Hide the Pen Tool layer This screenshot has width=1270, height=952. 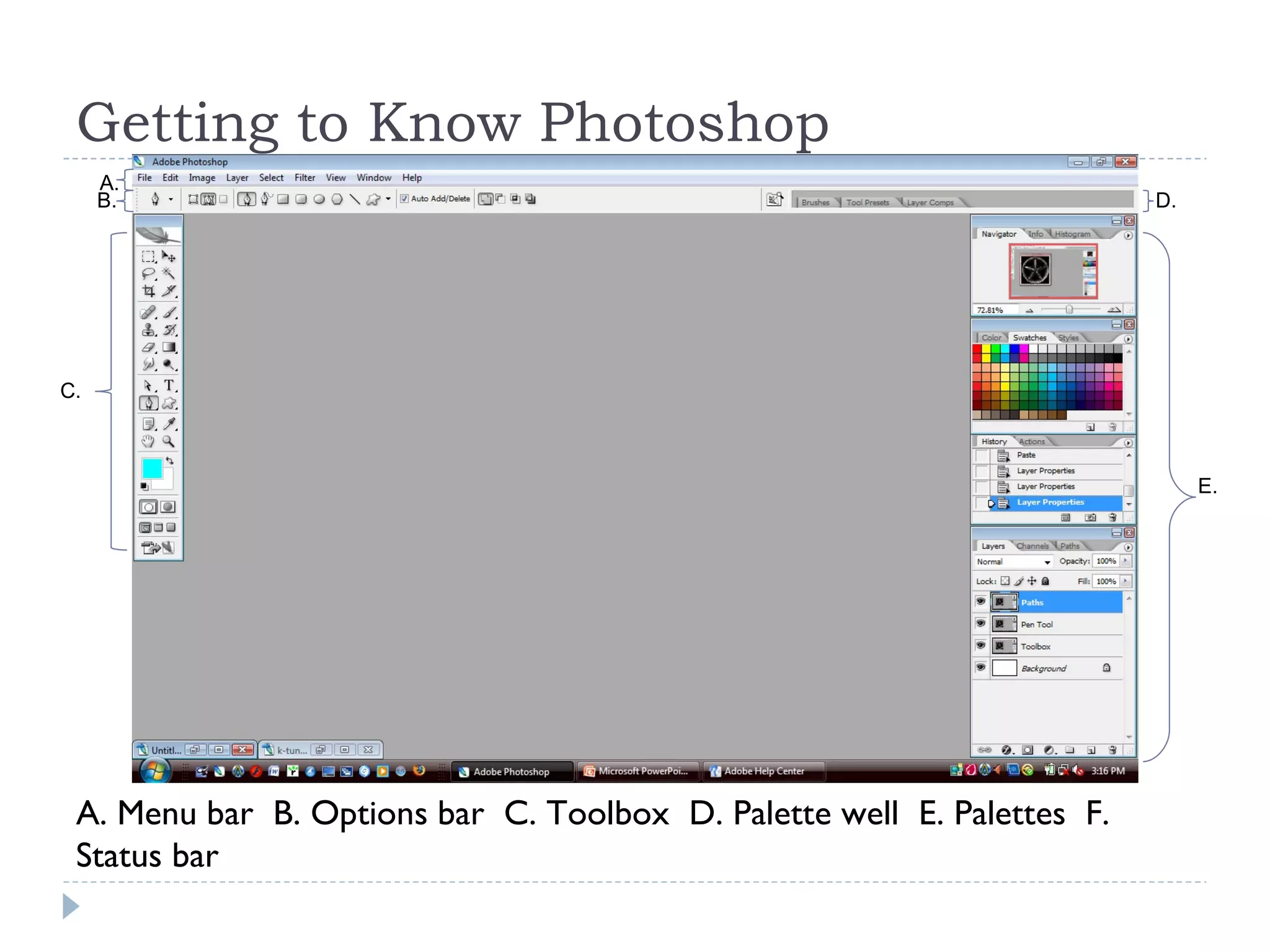coord(980,624)
